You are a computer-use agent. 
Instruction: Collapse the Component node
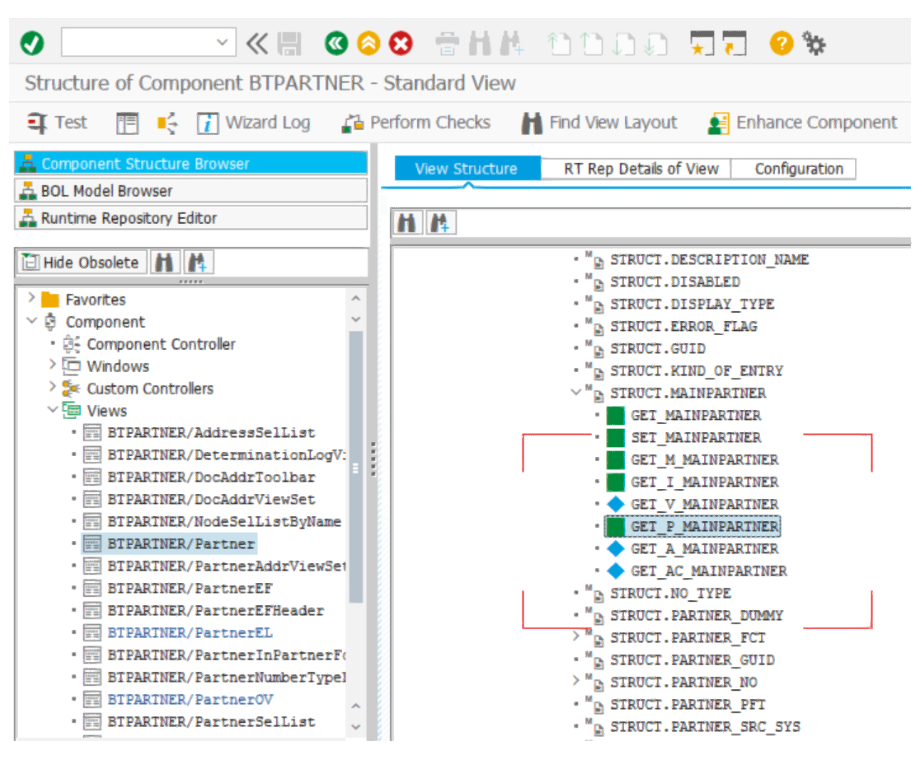tap(32, 321)
